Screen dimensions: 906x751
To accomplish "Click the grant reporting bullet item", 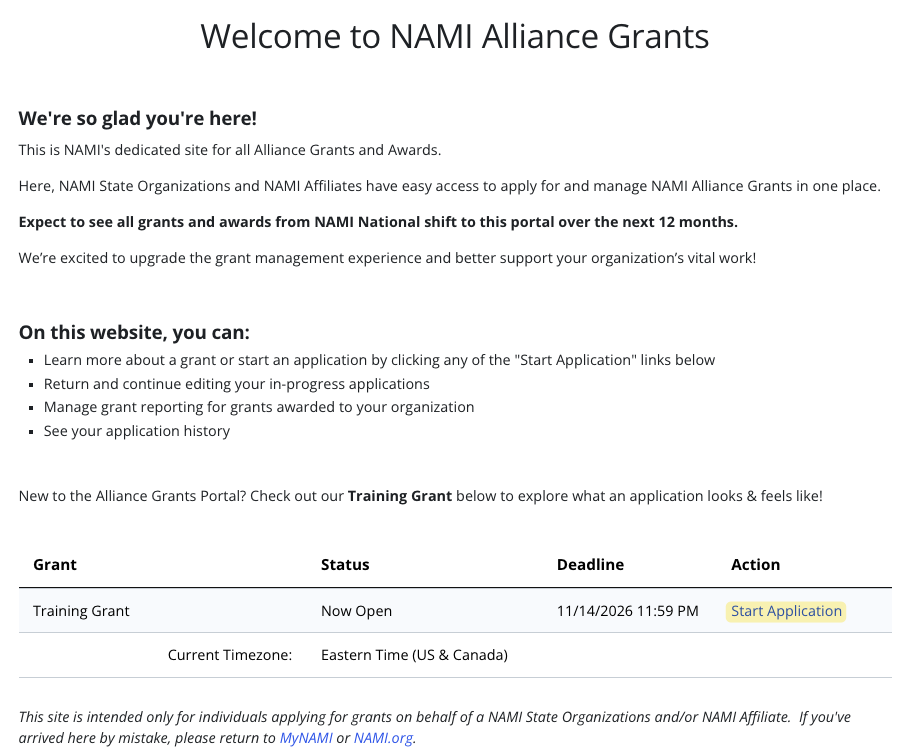I will click(258, 407).
